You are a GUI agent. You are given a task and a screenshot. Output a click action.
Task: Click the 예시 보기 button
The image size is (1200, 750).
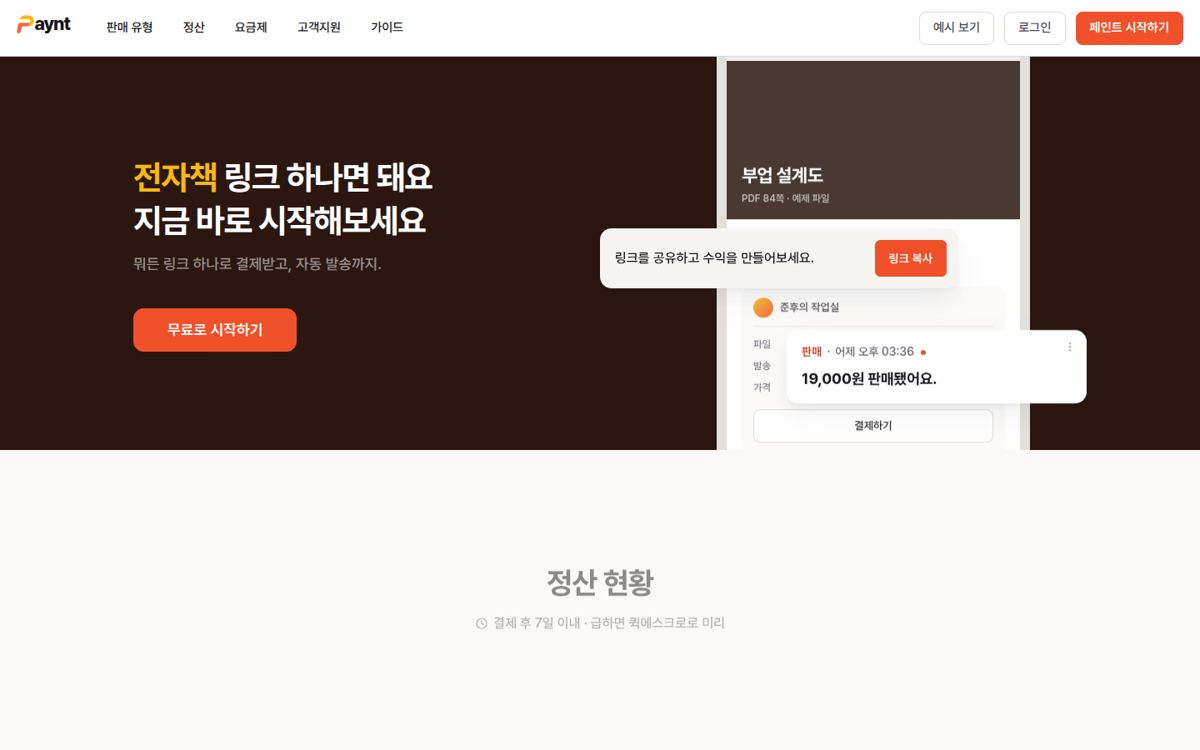pos(956,28)
